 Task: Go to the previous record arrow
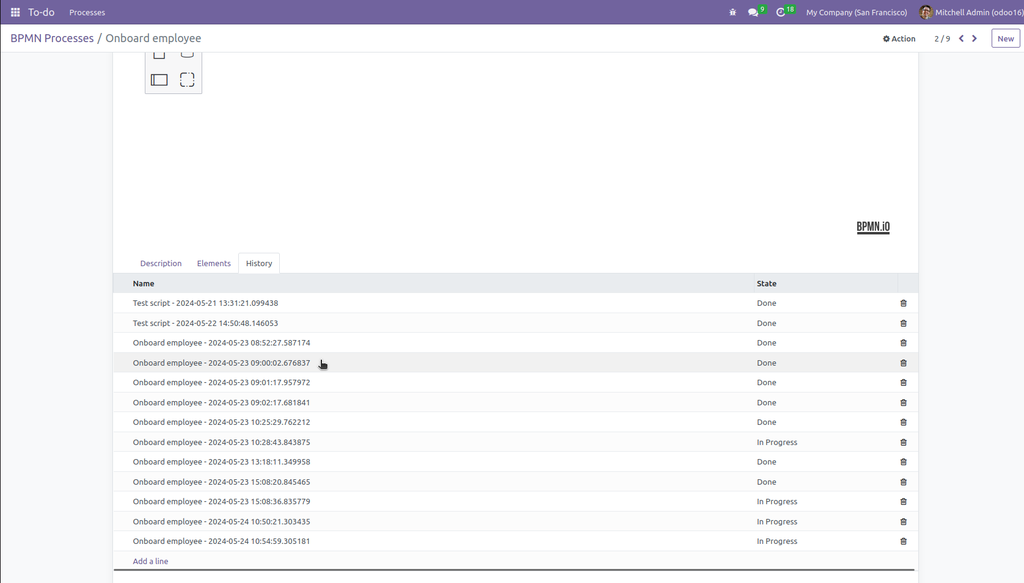pos(961,39)
